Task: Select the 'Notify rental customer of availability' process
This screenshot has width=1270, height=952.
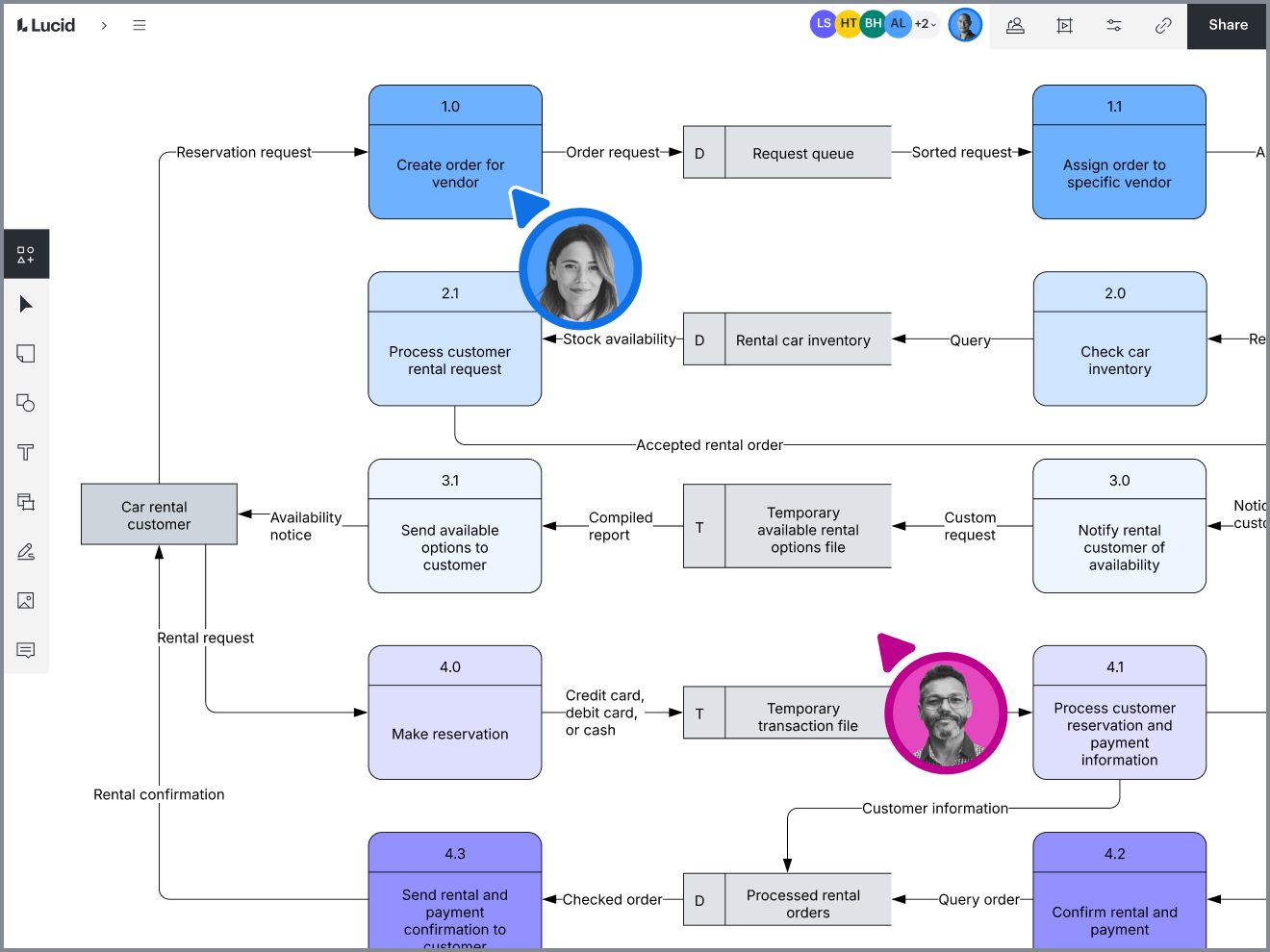Action: (x=1119, y=526)
